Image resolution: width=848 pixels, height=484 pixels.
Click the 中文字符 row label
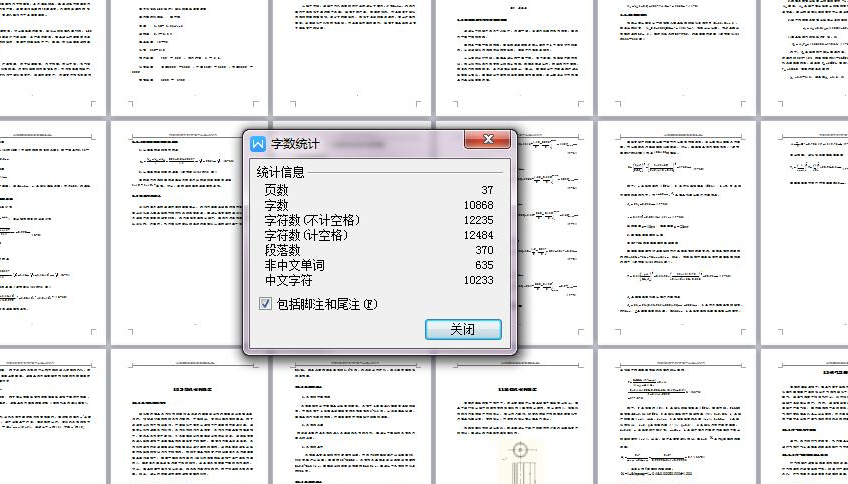288,281
